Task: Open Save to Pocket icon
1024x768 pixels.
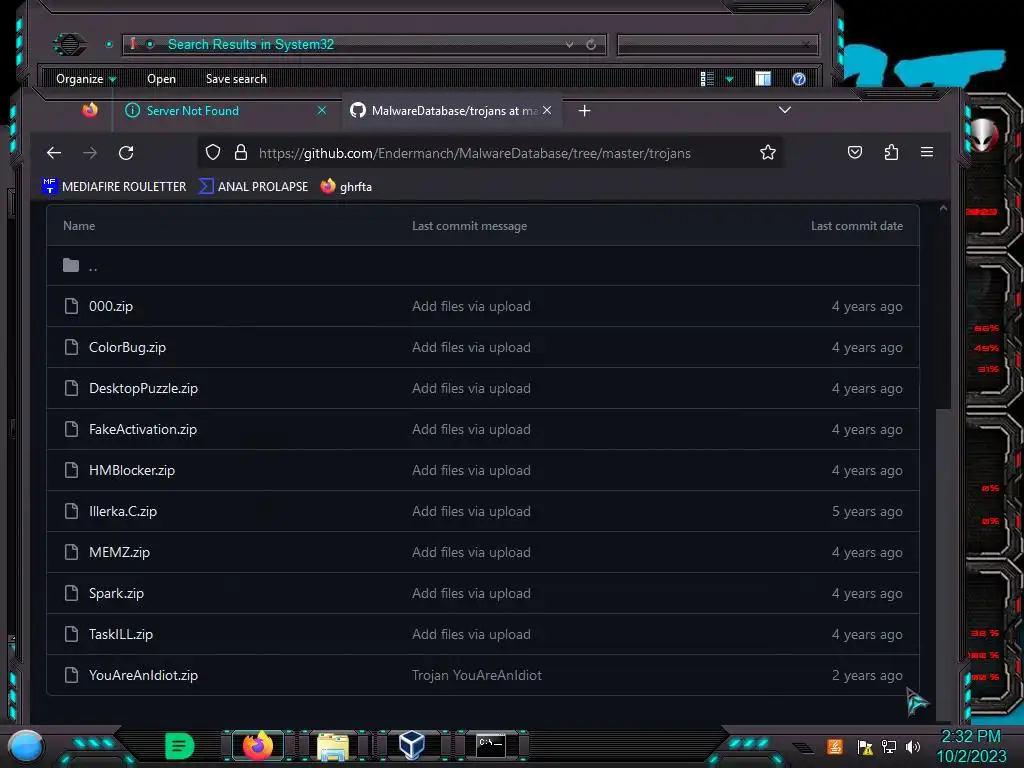Action: [855, 153]
